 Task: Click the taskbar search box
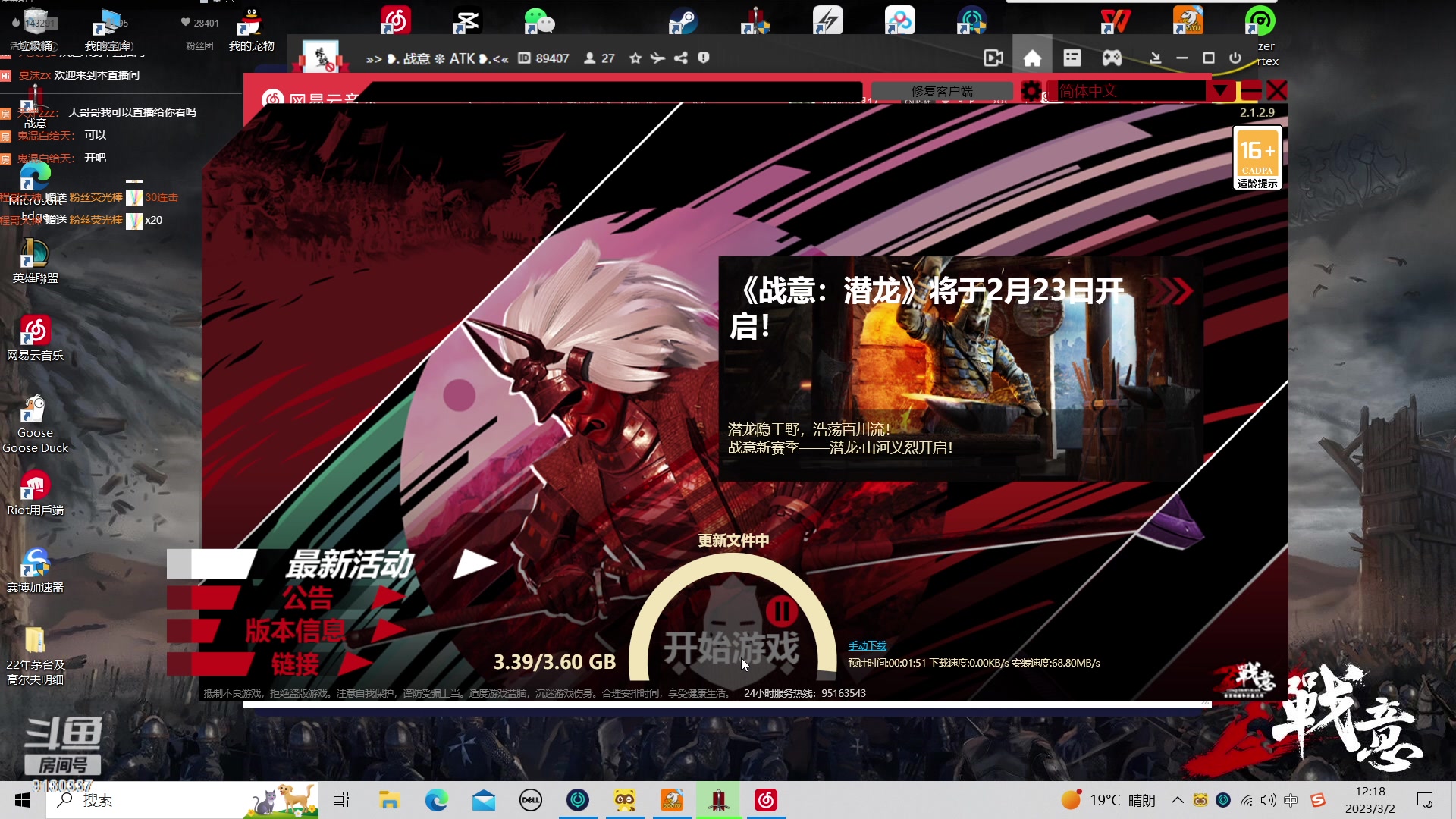point(182,800)
